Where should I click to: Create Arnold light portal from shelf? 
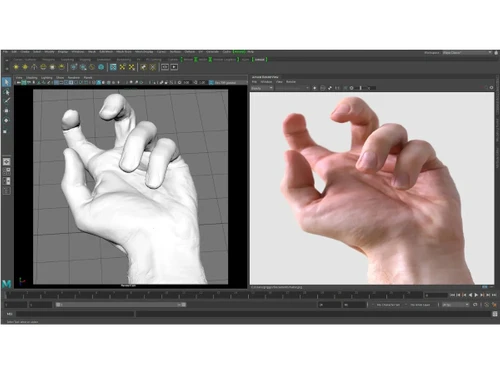tap(52, 67)
